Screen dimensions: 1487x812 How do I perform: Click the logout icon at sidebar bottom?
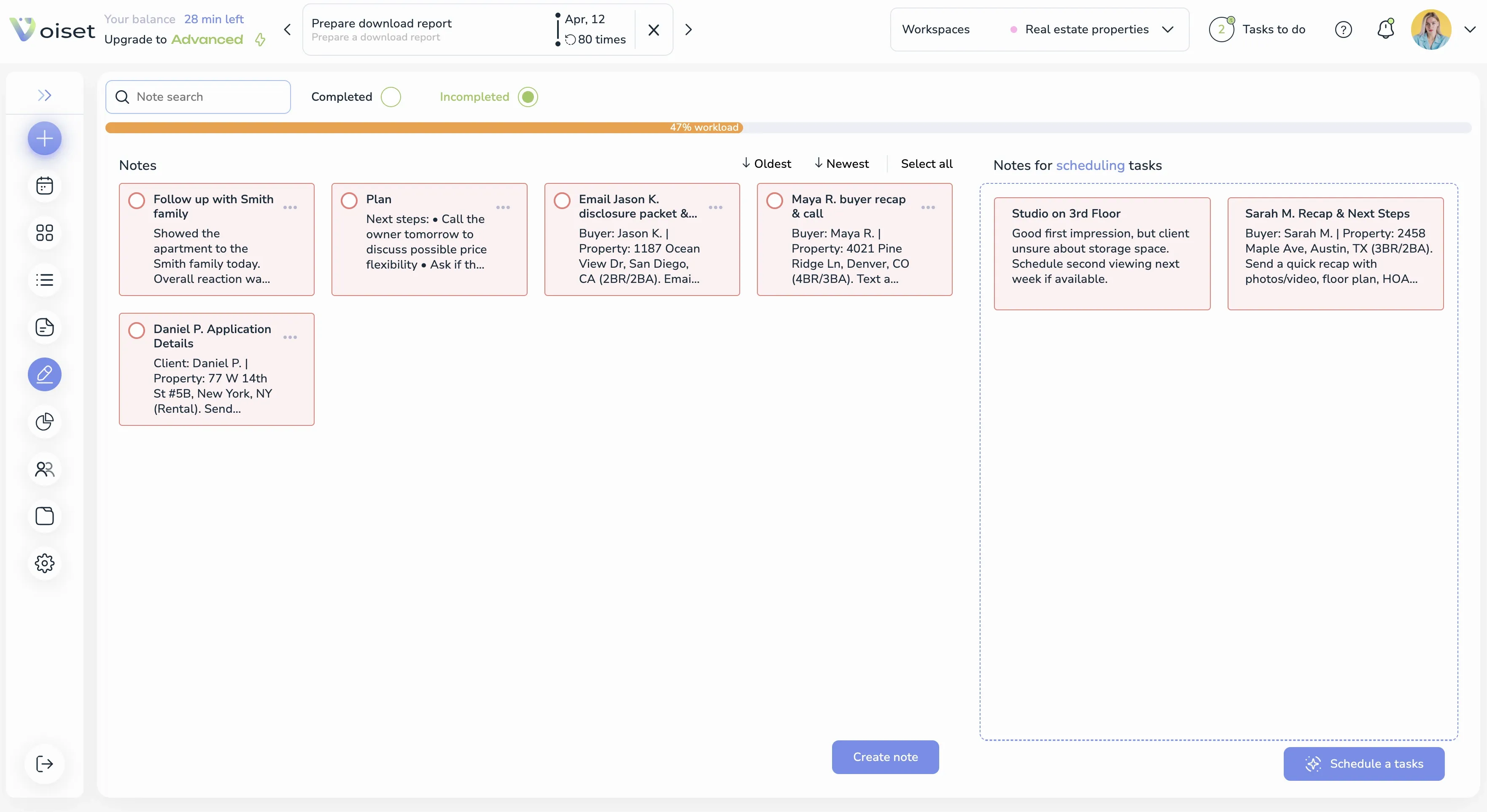[x=44, y=764]
